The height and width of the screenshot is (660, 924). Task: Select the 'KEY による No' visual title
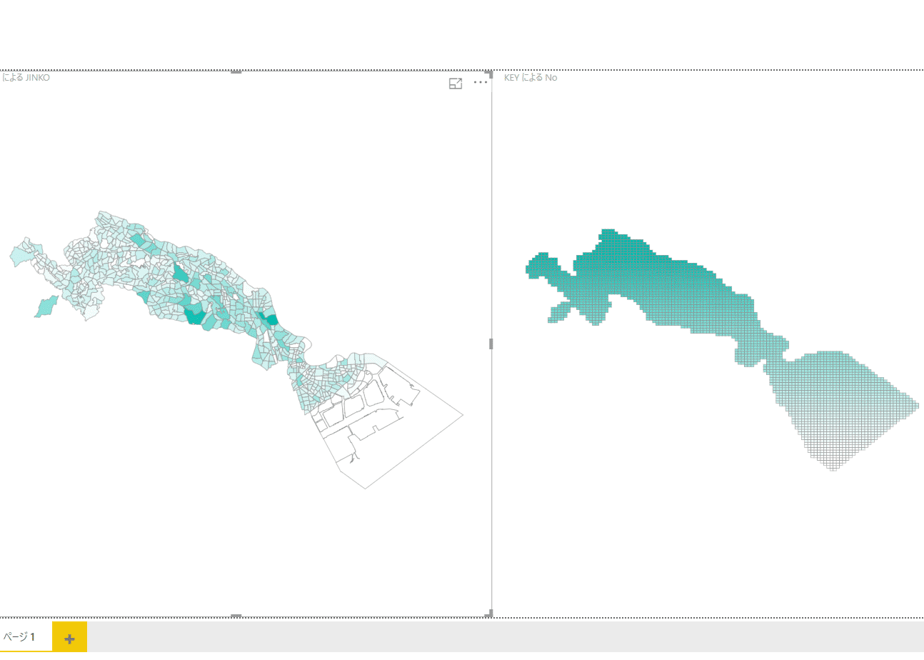pos(530,78)
